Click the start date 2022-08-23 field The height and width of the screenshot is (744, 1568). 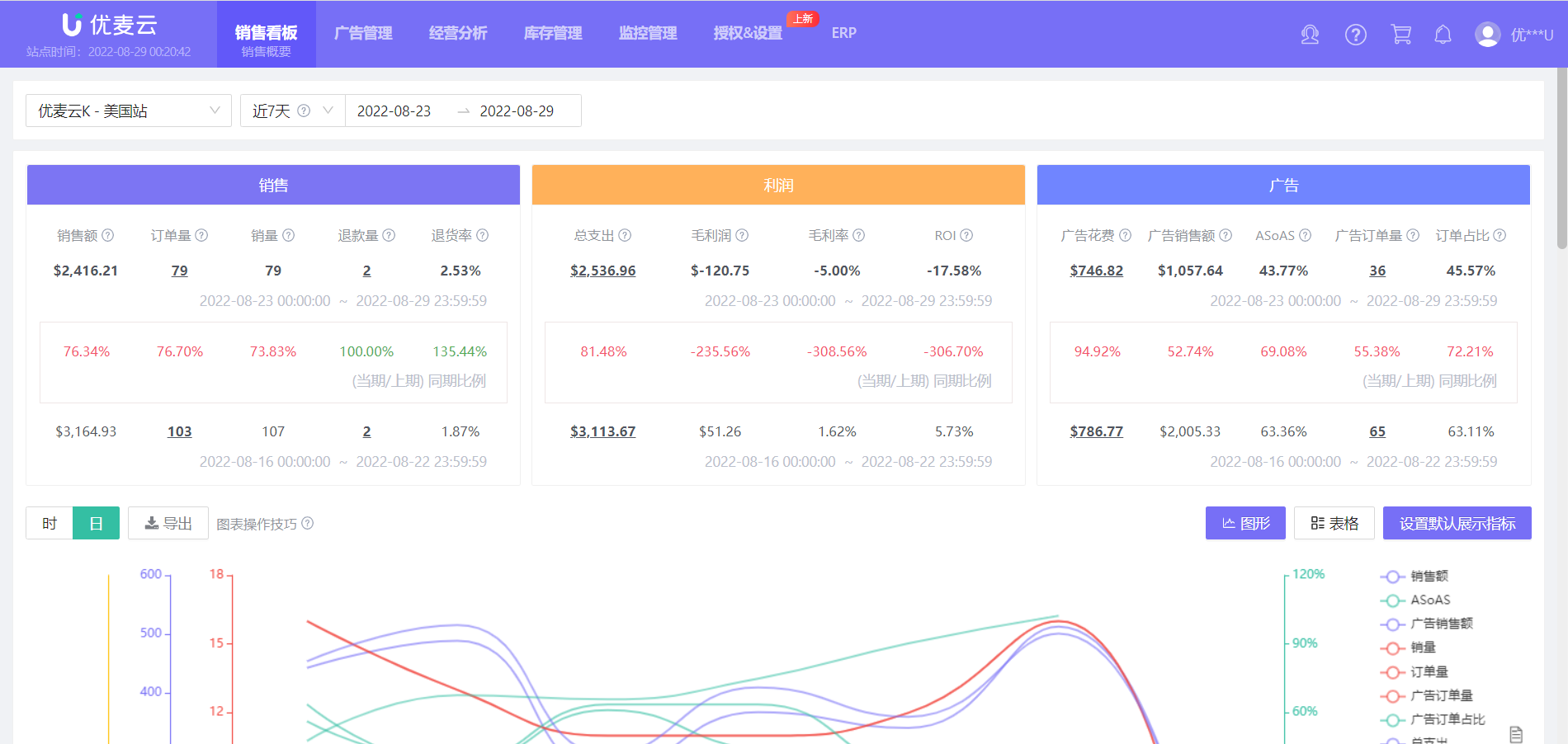point(394,111)
